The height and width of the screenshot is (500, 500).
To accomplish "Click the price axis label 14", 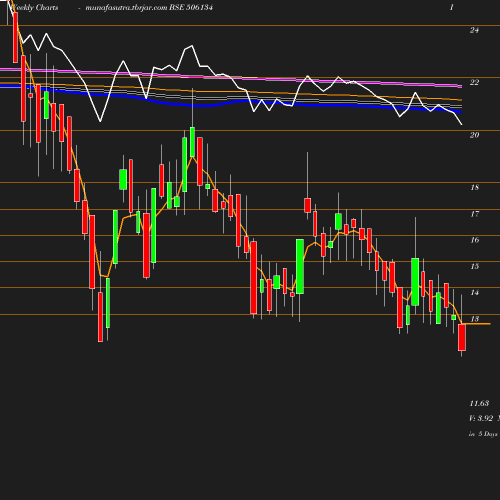I will [474, 293].
